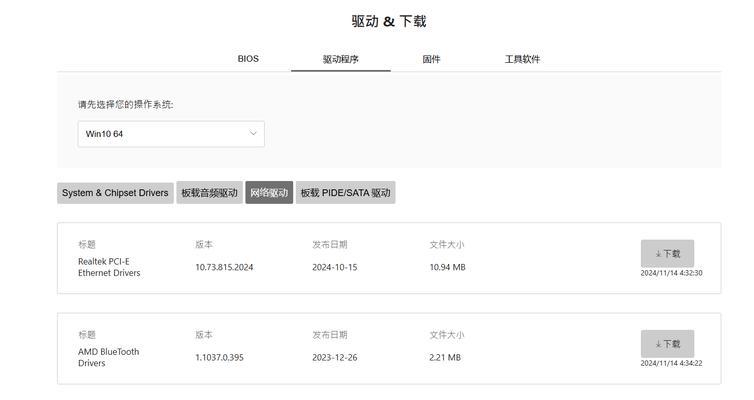Filter by System & Chipset Drivers
754x400 pixels.
click(115, 193)
